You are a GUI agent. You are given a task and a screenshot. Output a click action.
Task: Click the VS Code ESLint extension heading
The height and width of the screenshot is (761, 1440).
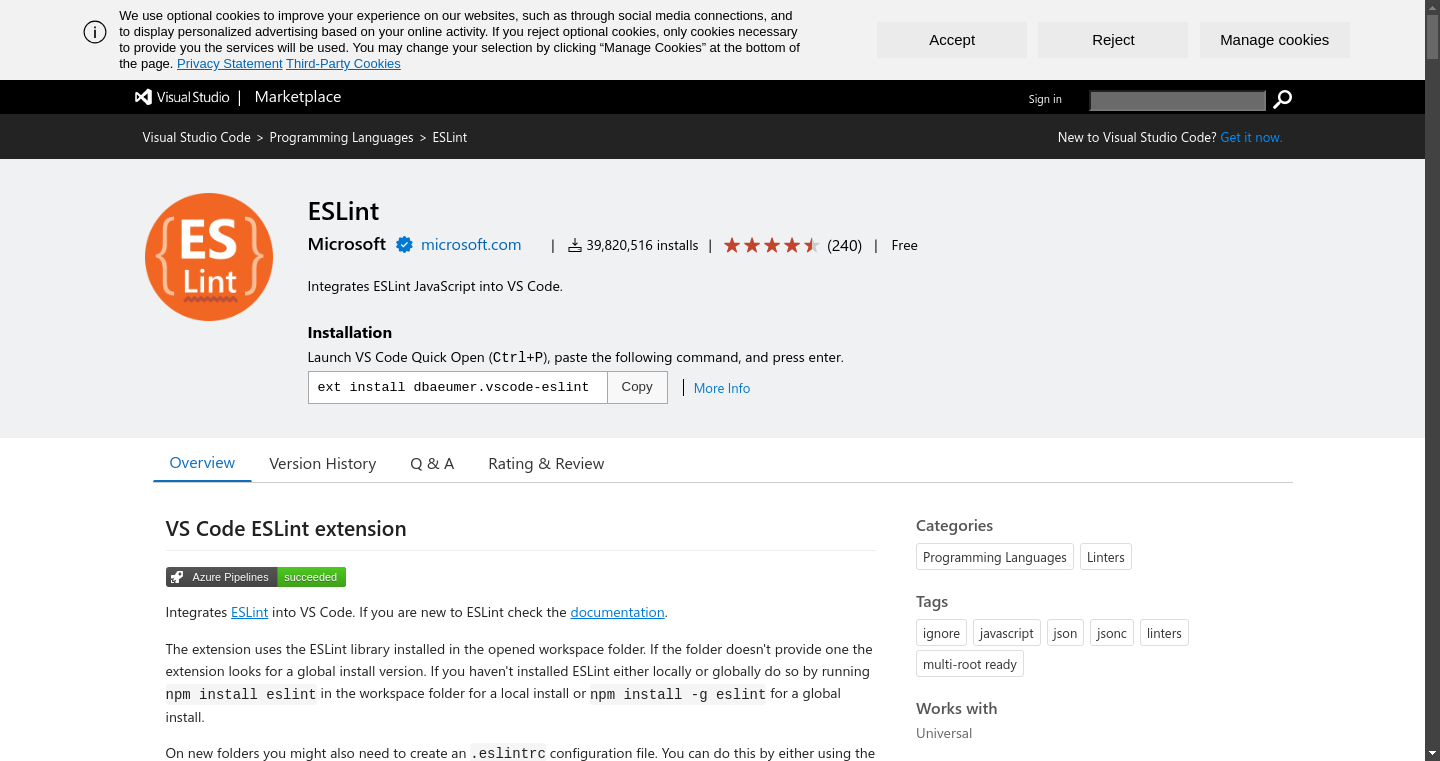(286, 529)
